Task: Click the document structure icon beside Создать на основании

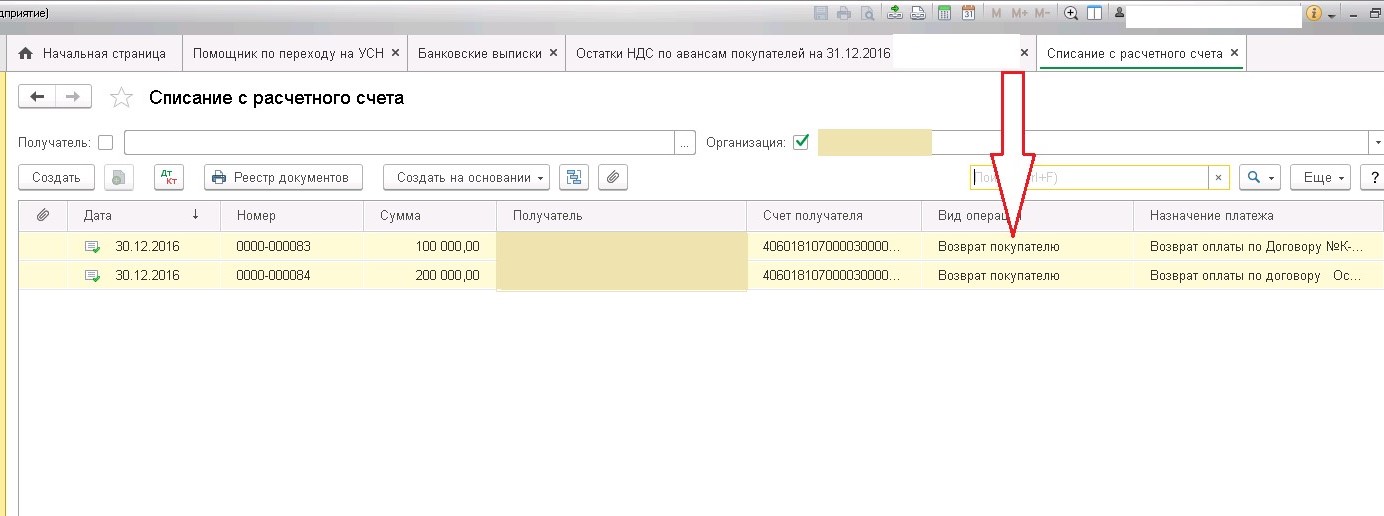Action: (574, 177)
